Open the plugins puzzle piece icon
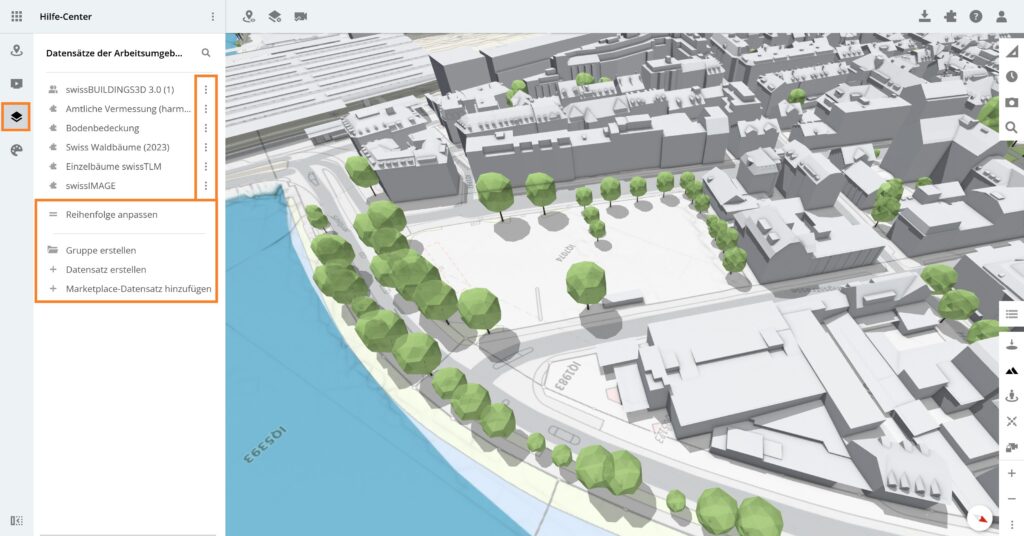Image resolution: width=1024 pixels, height=536 pixels. coord(950,16)
